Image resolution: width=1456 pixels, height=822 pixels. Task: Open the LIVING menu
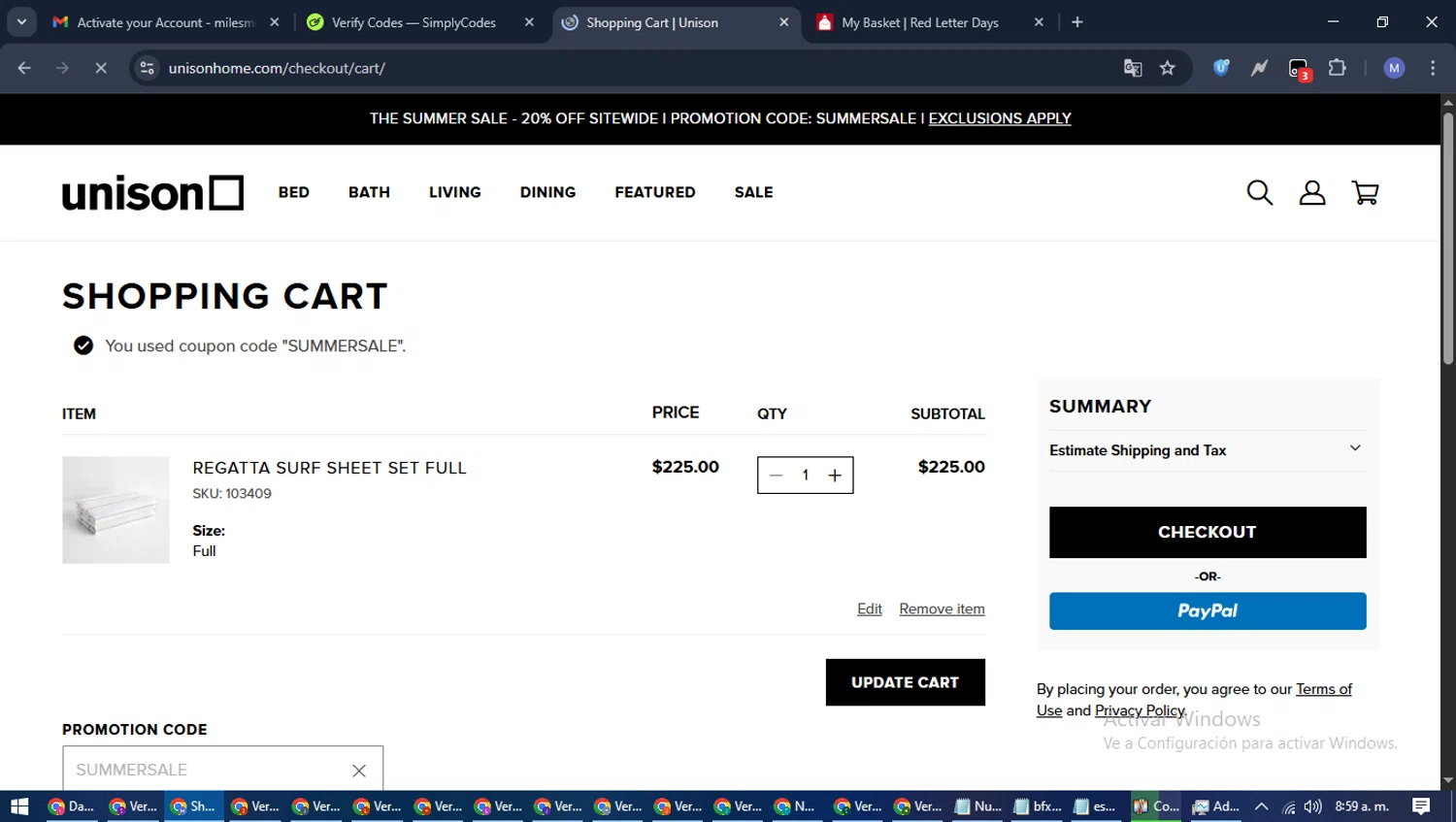click(x=455, y=192)
